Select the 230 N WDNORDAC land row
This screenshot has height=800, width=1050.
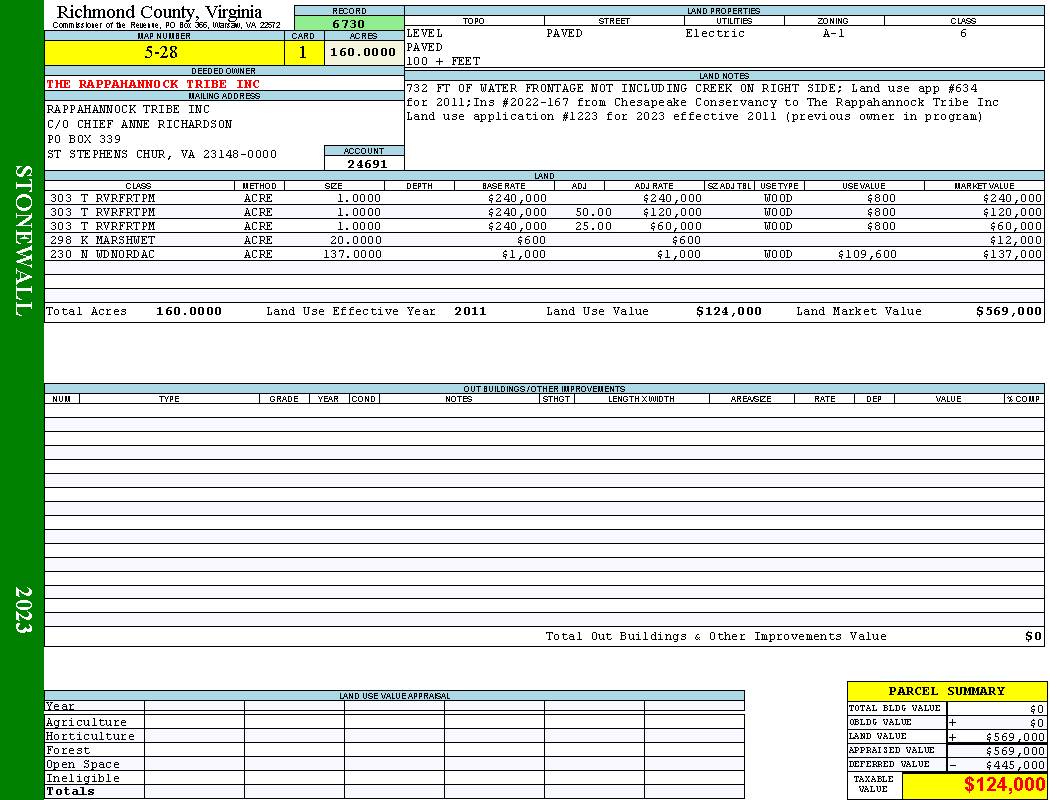click(x=544, y=254)
